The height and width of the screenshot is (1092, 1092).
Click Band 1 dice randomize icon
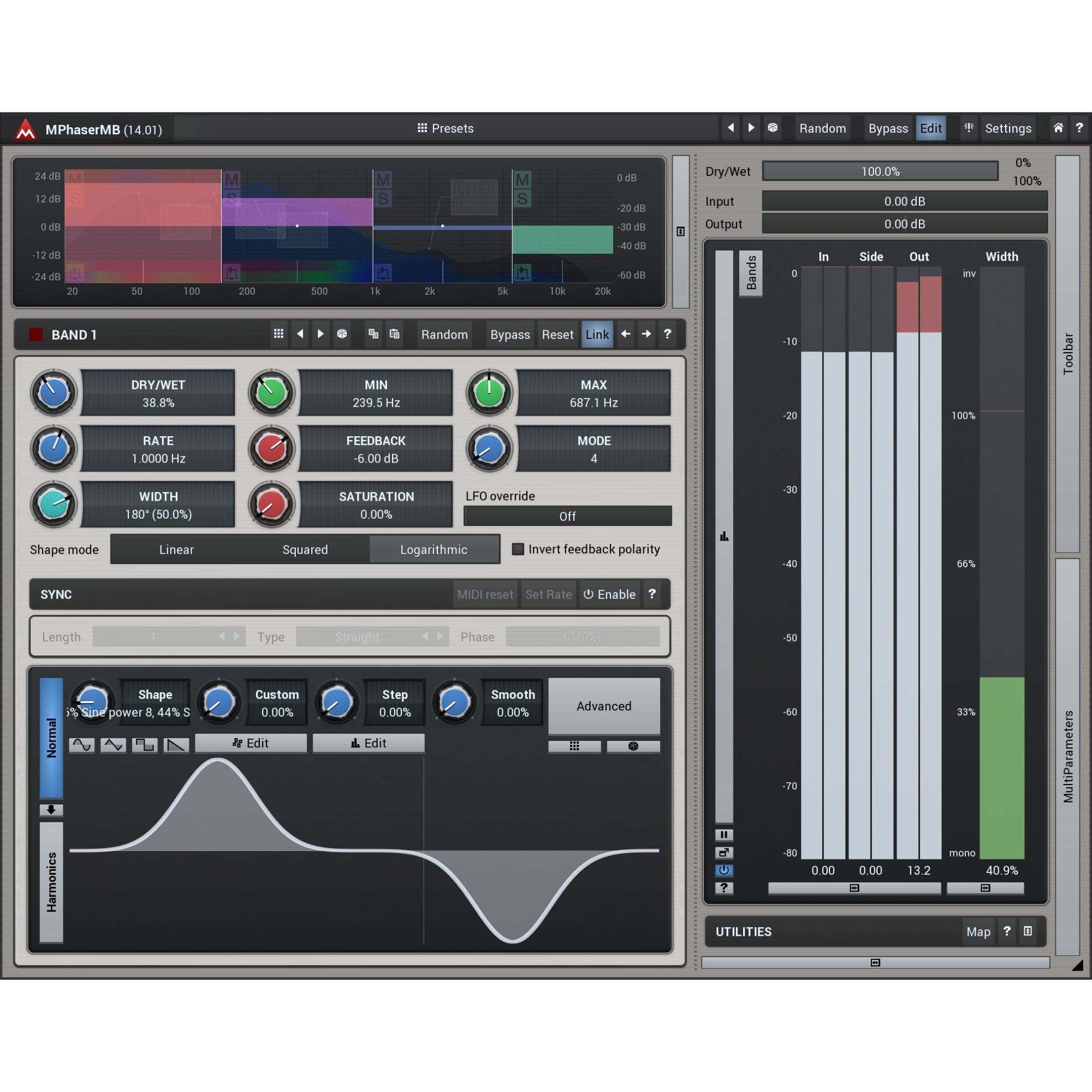tap(342, 334)
